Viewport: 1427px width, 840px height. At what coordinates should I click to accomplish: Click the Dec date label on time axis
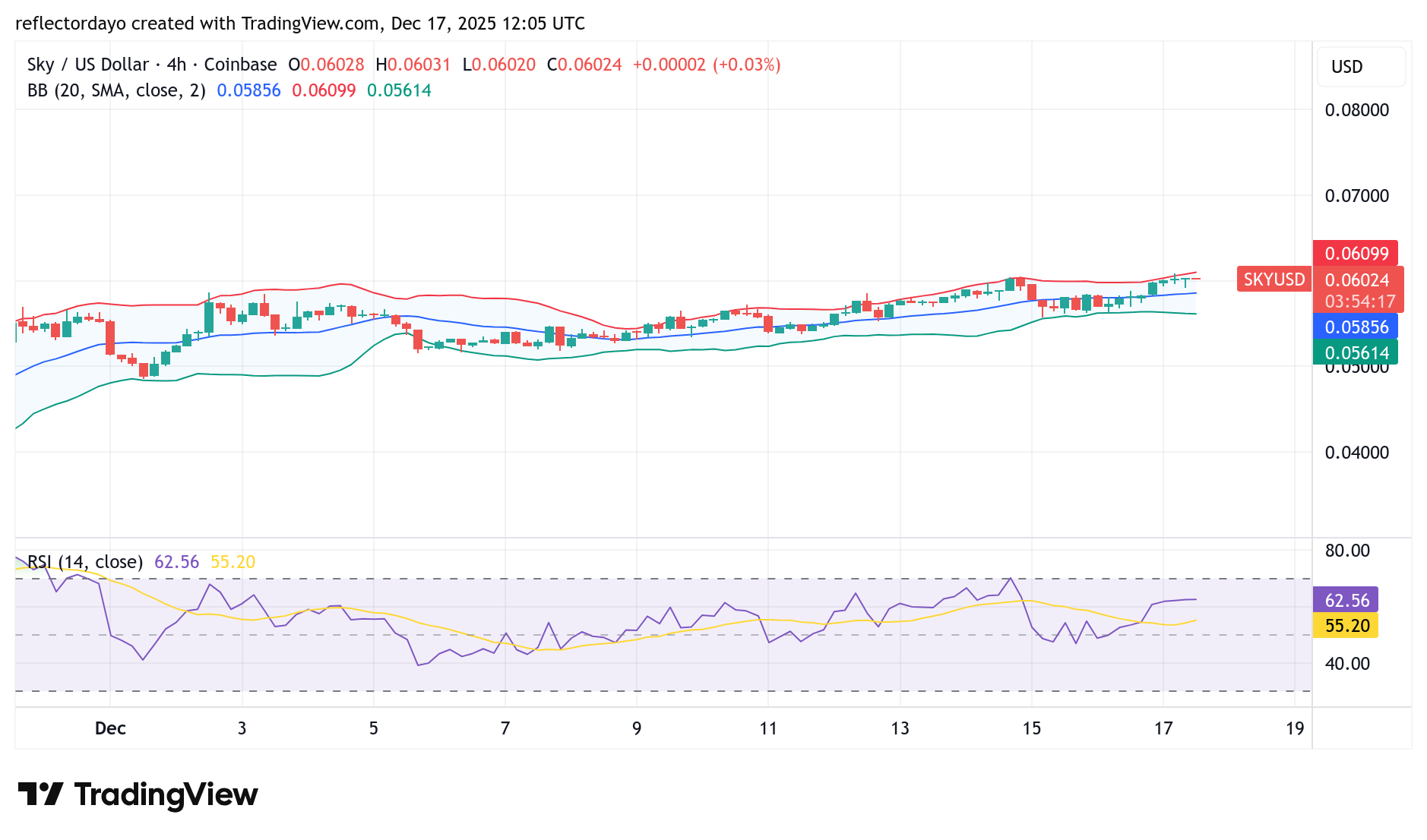click(110, 728)
